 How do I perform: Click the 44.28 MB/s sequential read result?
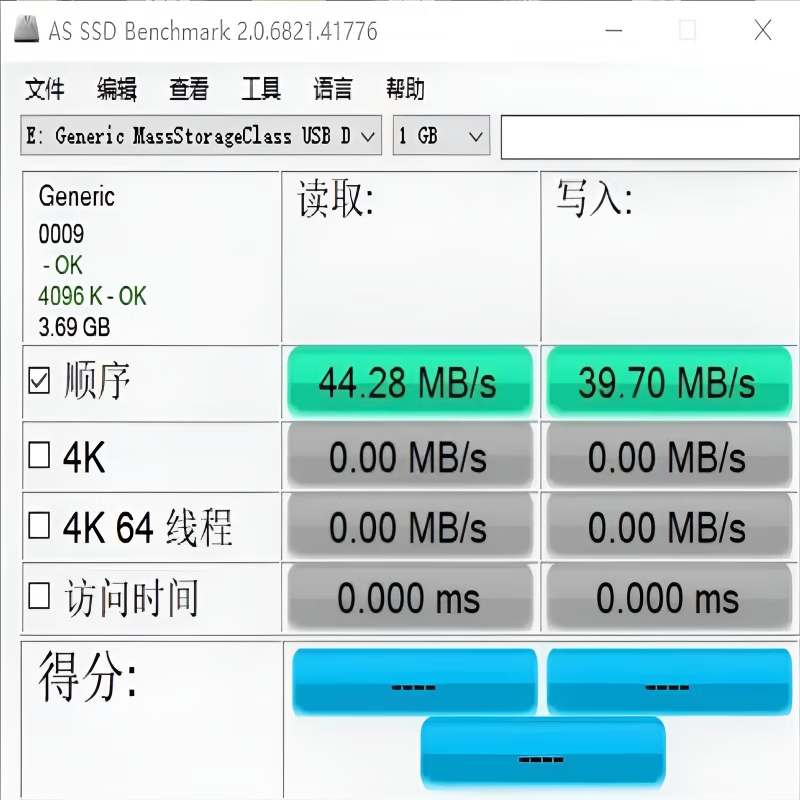[x=410, y=381]
